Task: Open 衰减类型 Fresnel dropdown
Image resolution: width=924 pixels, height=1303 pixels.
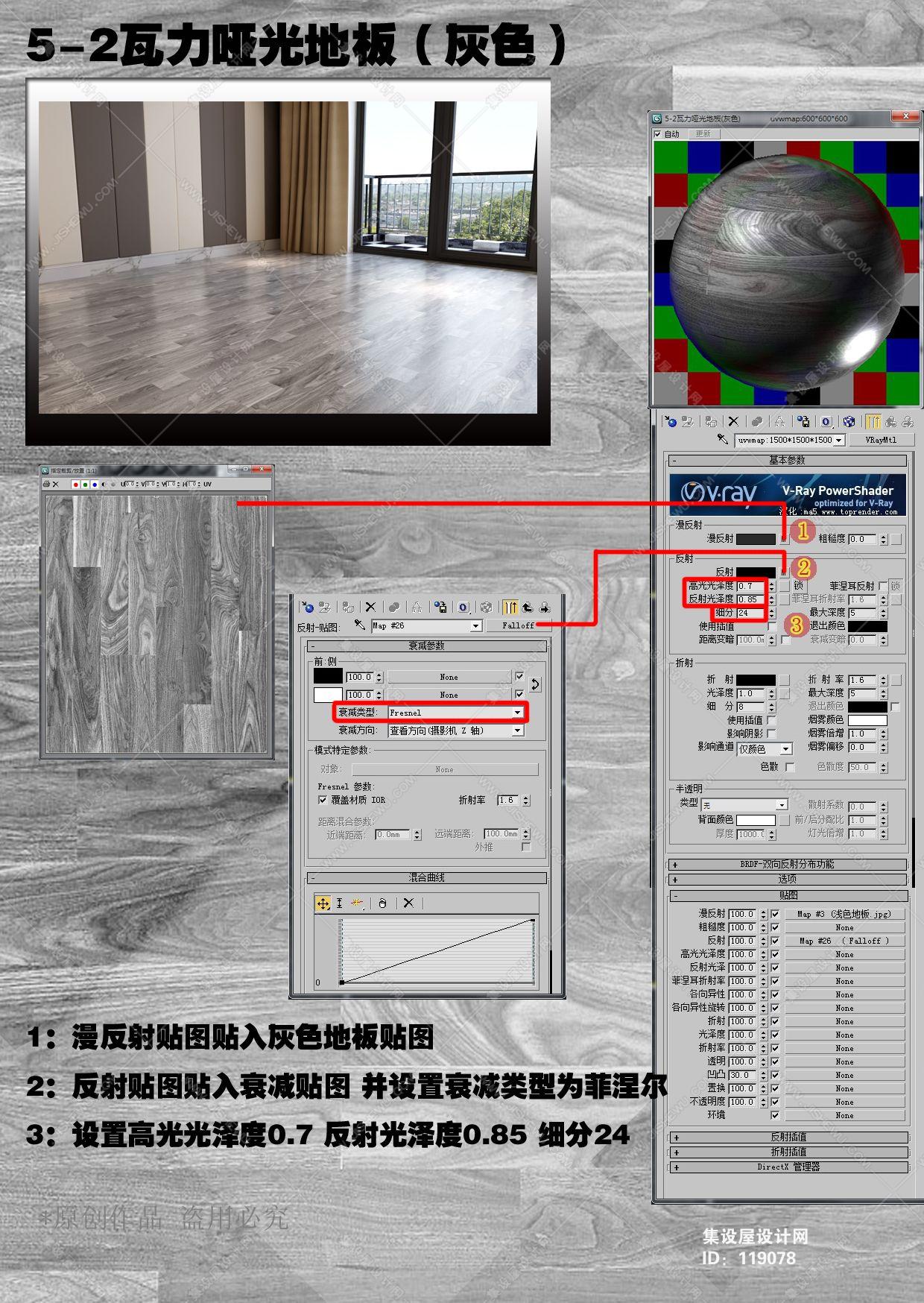Action: 455,713
